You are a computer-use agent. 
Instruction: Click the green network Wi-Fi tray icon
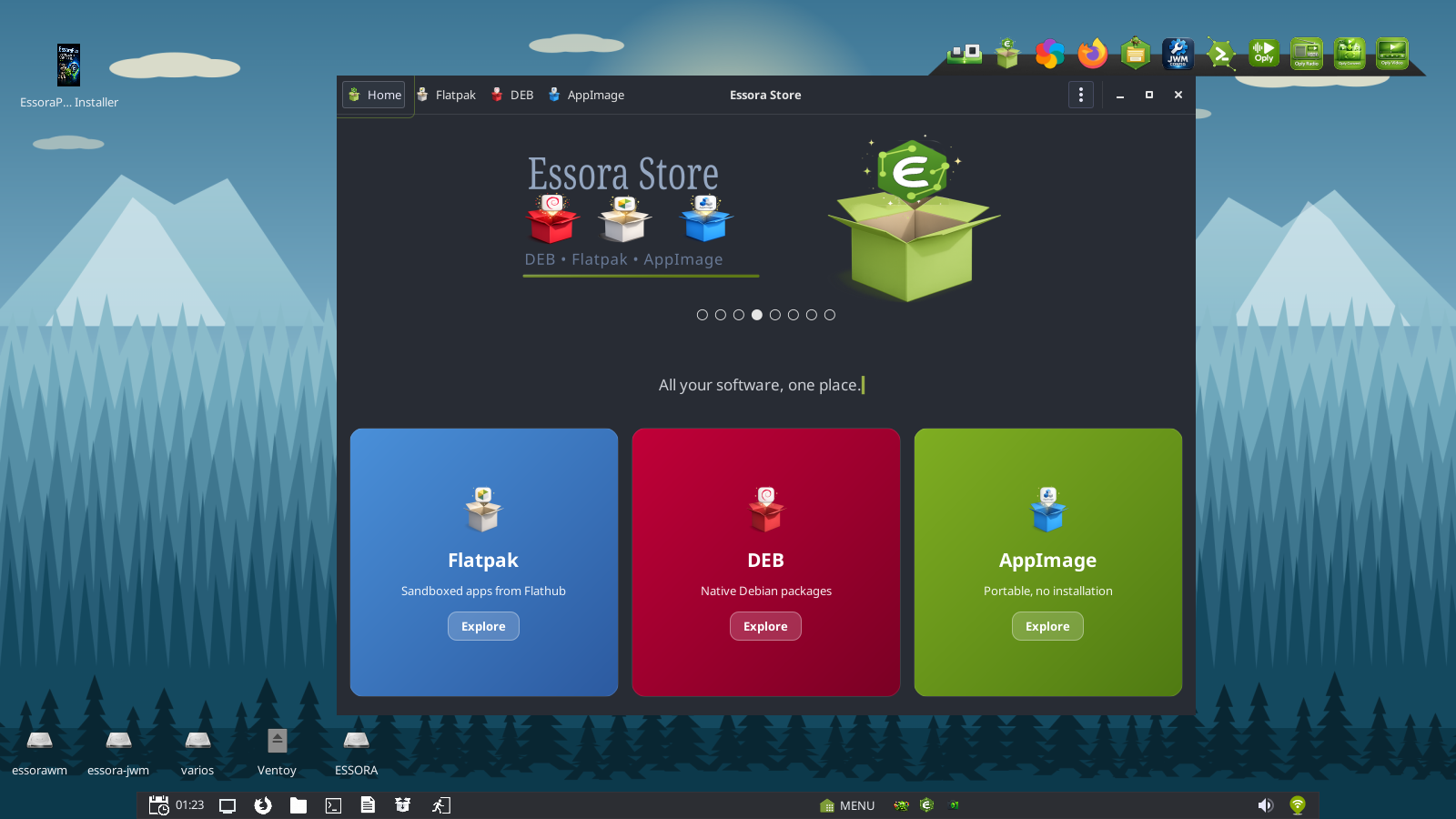click(1298, 805)
